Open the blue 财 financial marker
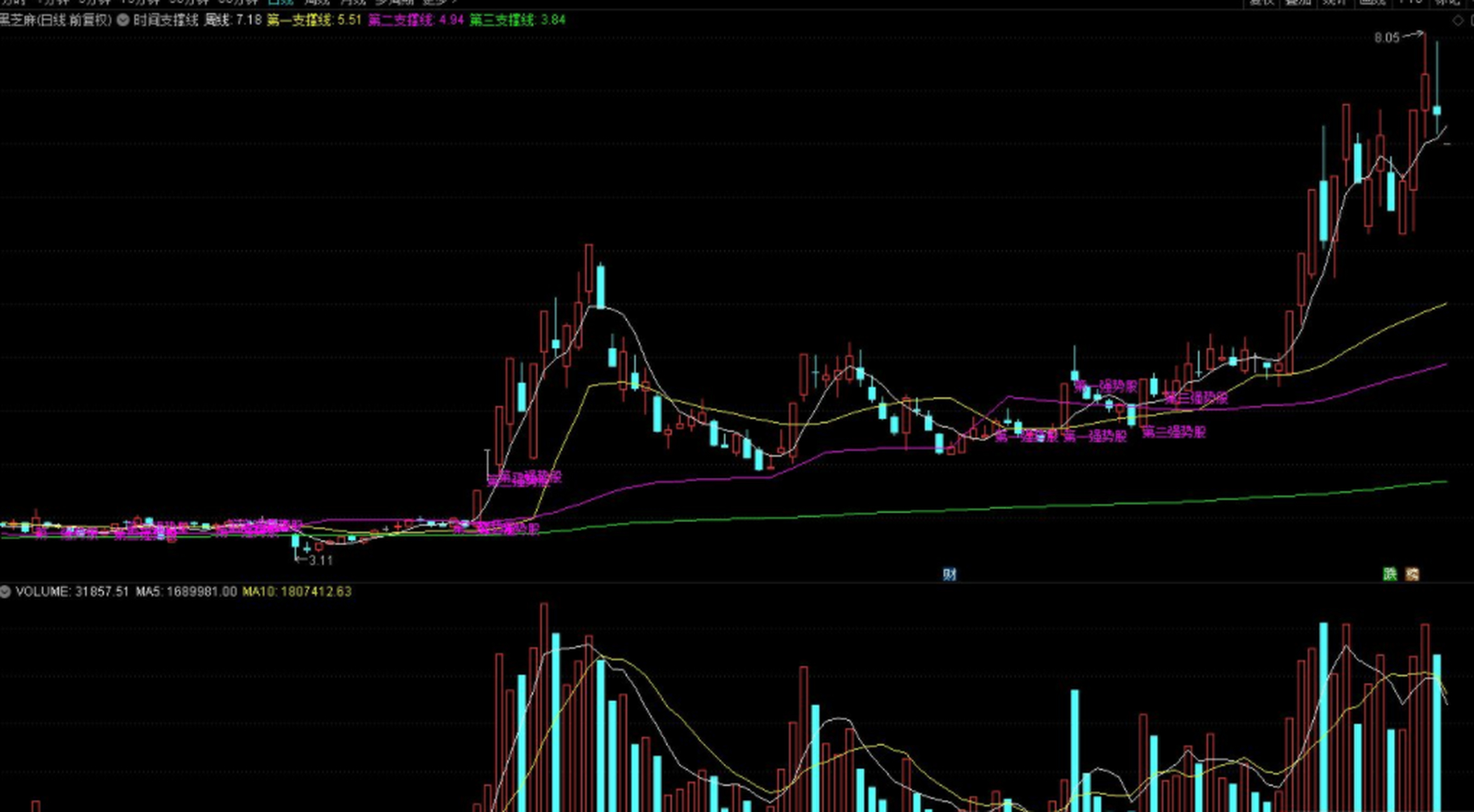The image size is (1474, 812). point(949,574)
